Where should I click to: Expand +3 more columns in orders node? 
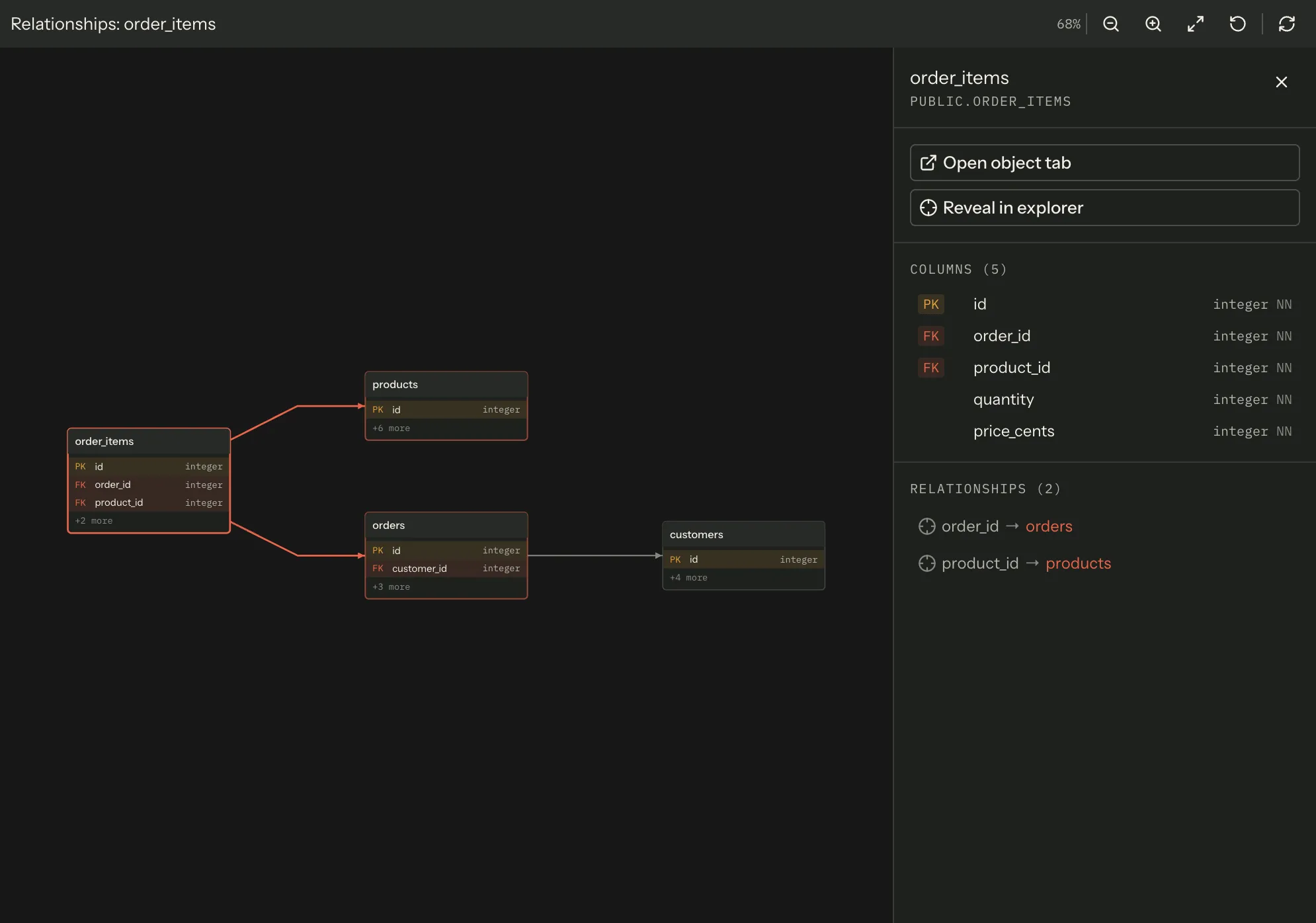pos(391,587)
